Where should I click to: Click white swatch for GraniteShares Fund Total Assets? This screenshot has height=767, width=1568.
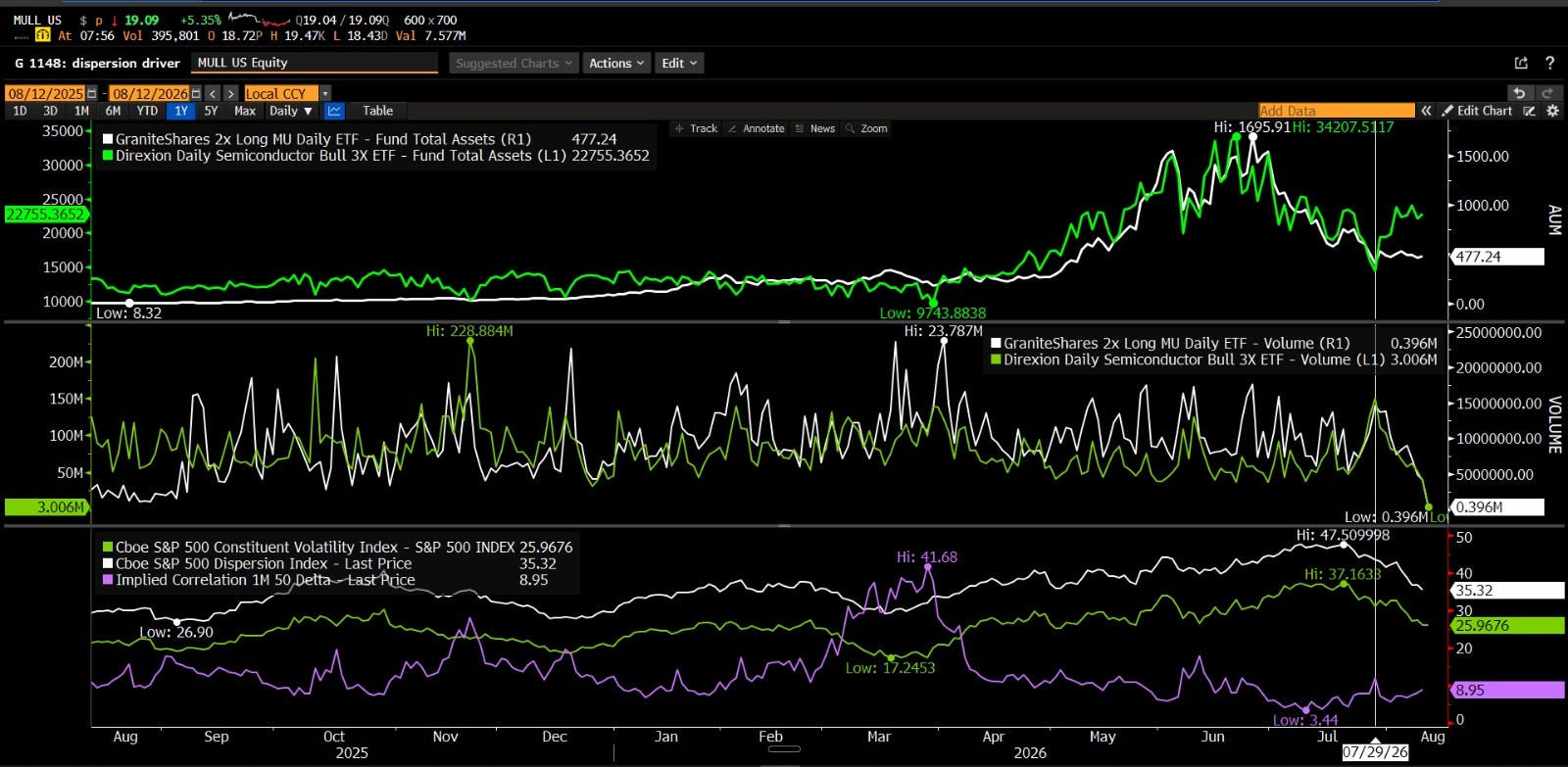click(x=108, y=139)
